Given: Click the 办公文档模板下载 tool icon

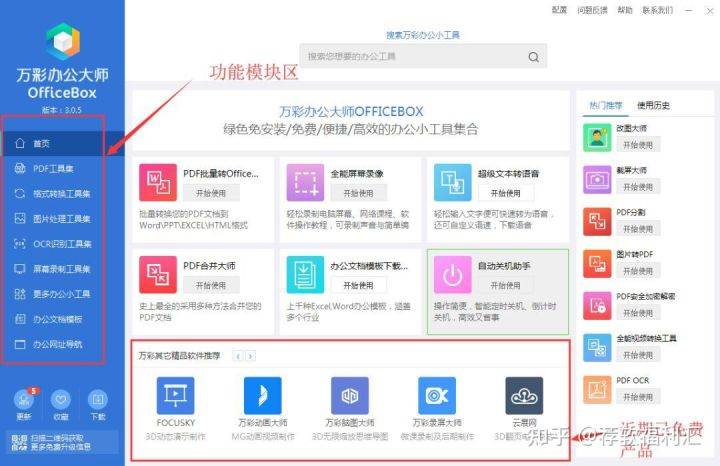Looking at the screenshot, I should [x=305, y=275].
